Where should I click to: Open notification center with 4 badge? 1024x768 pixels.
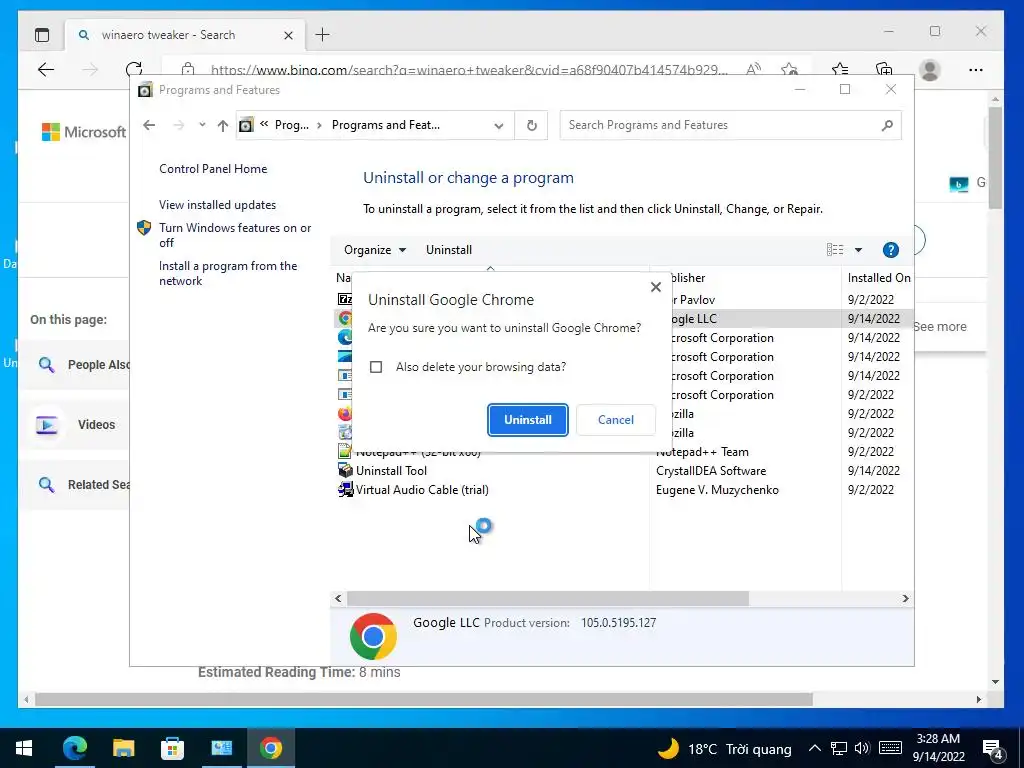tap(993, 749)
